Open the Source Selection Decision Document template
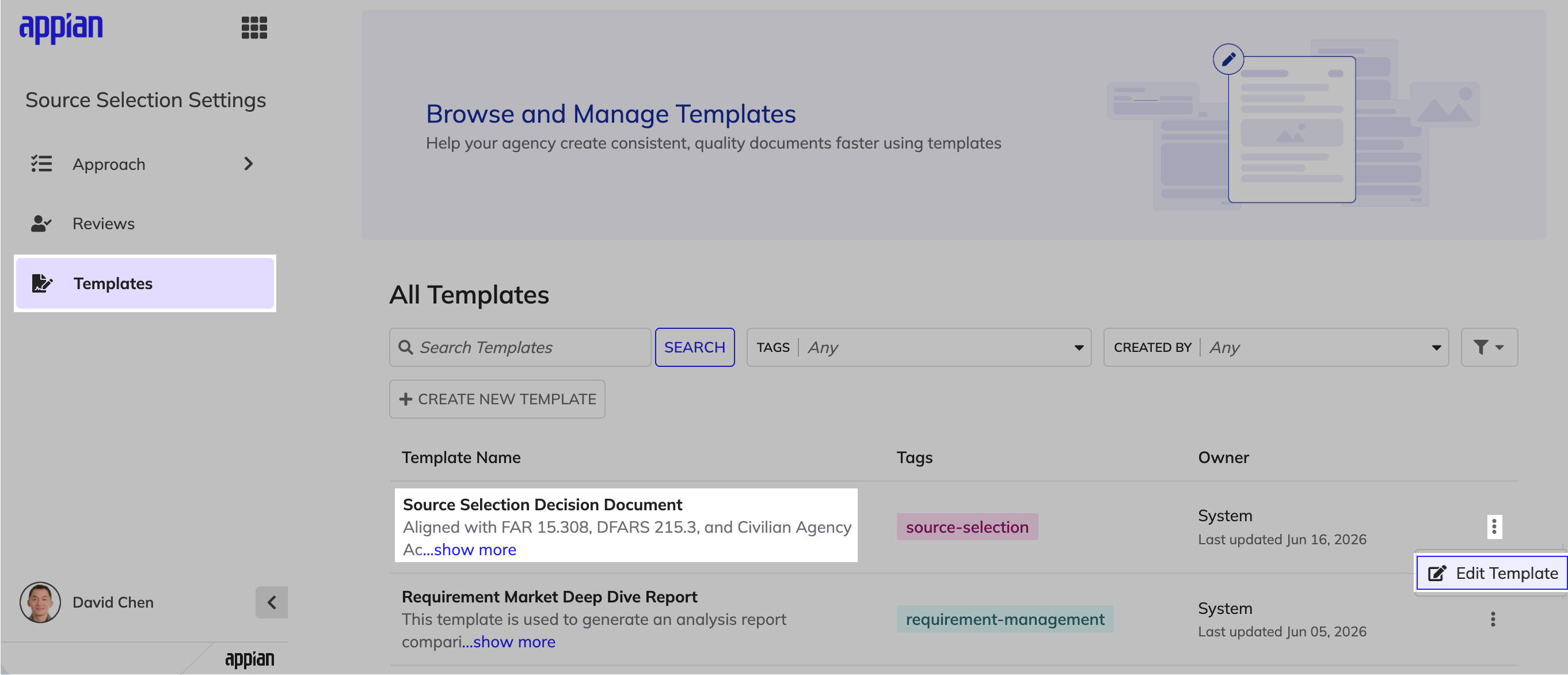1568x675 pixels. 542,505
